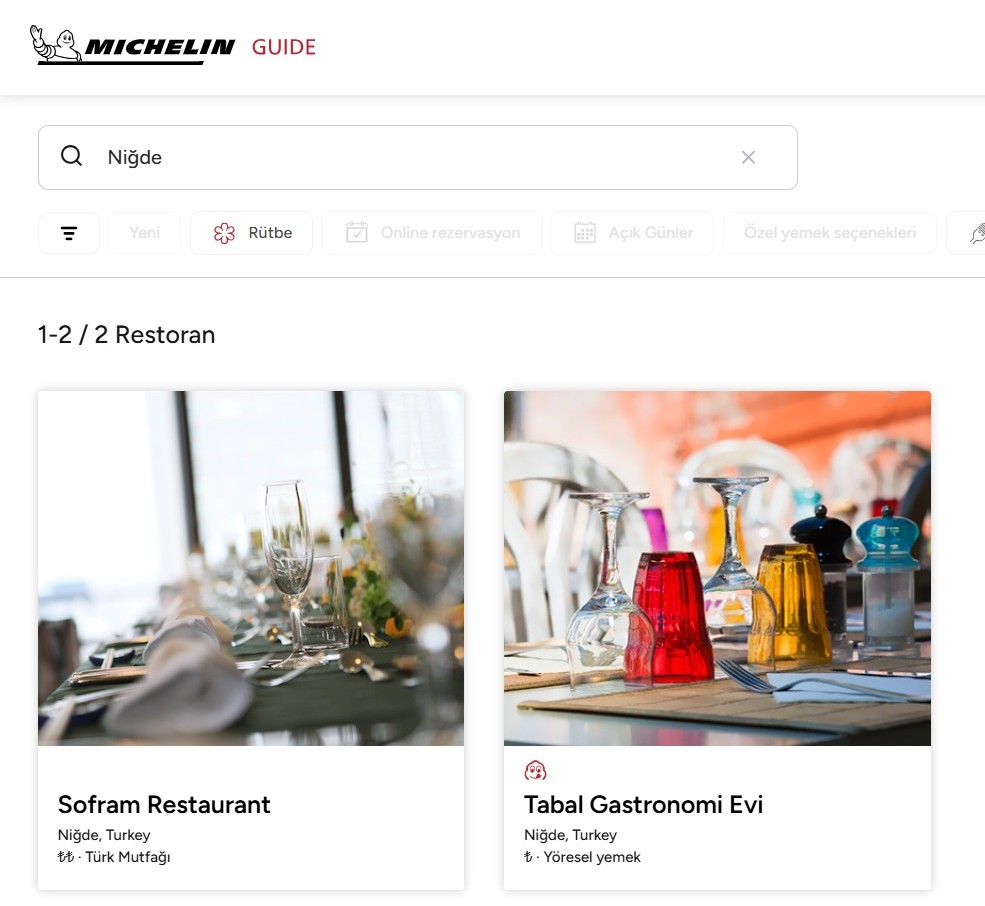The height and width of the screenshot is (906, 985).
Task: Click the Online rezervasyon calendar-check icon
Action: [357, 232]
